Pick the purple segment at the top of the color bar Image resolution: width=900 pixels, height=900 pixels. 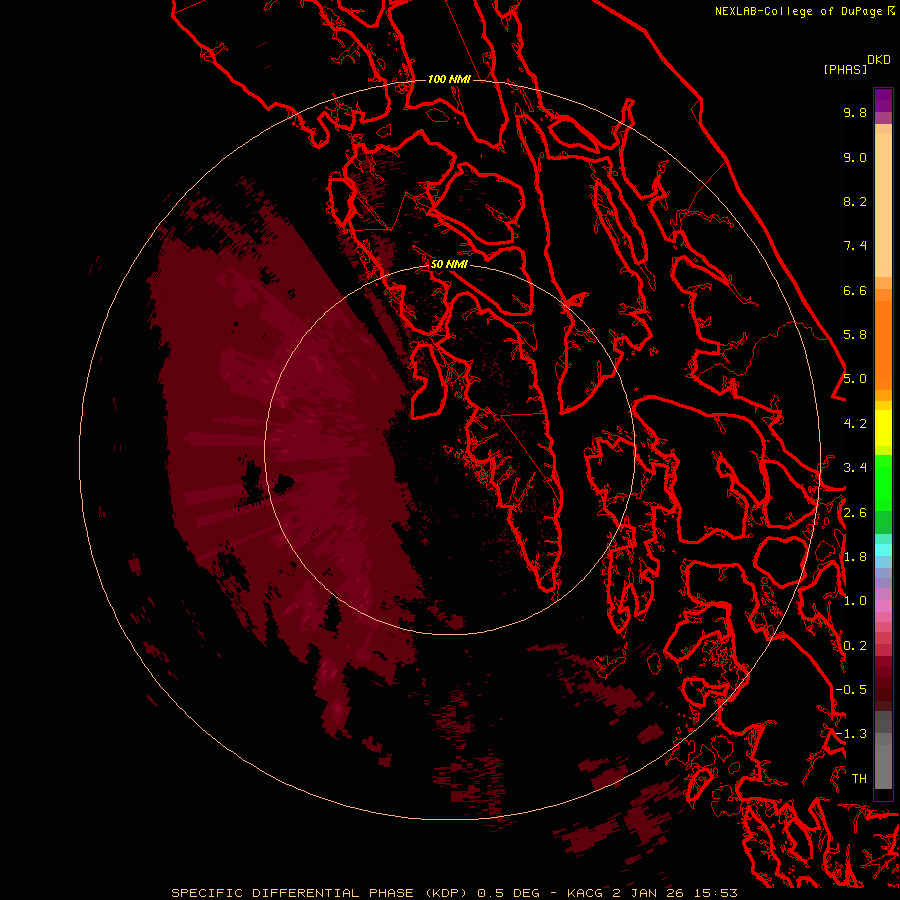[x=883, y=100]
